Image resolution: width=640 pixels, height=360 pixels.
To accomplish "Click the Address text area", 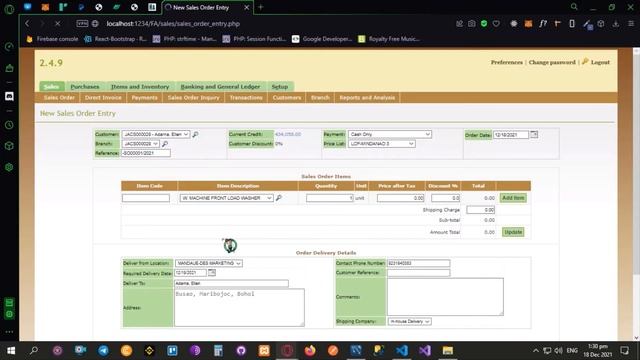I will 239,307.
